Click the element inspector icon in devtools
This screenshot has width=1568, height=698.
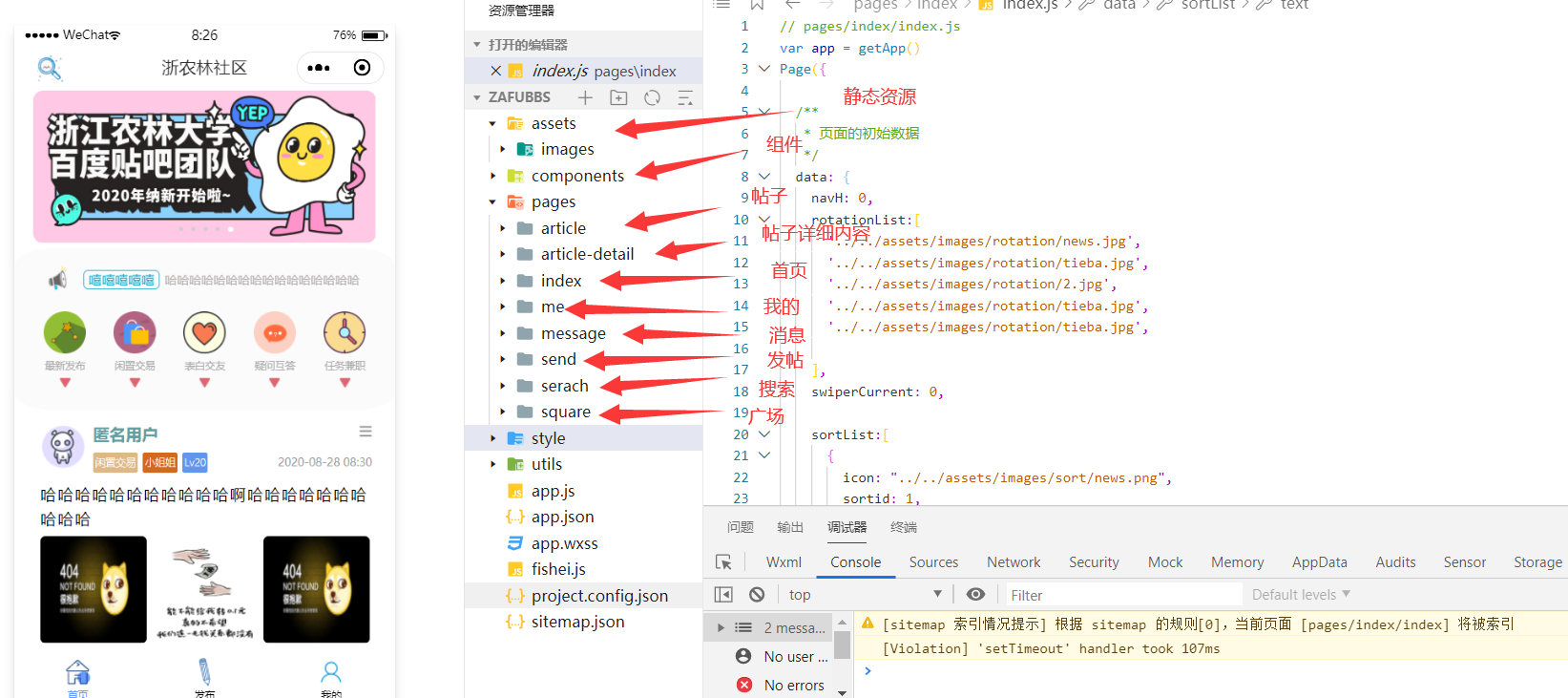pyautogui.click(x=723, y=562)
